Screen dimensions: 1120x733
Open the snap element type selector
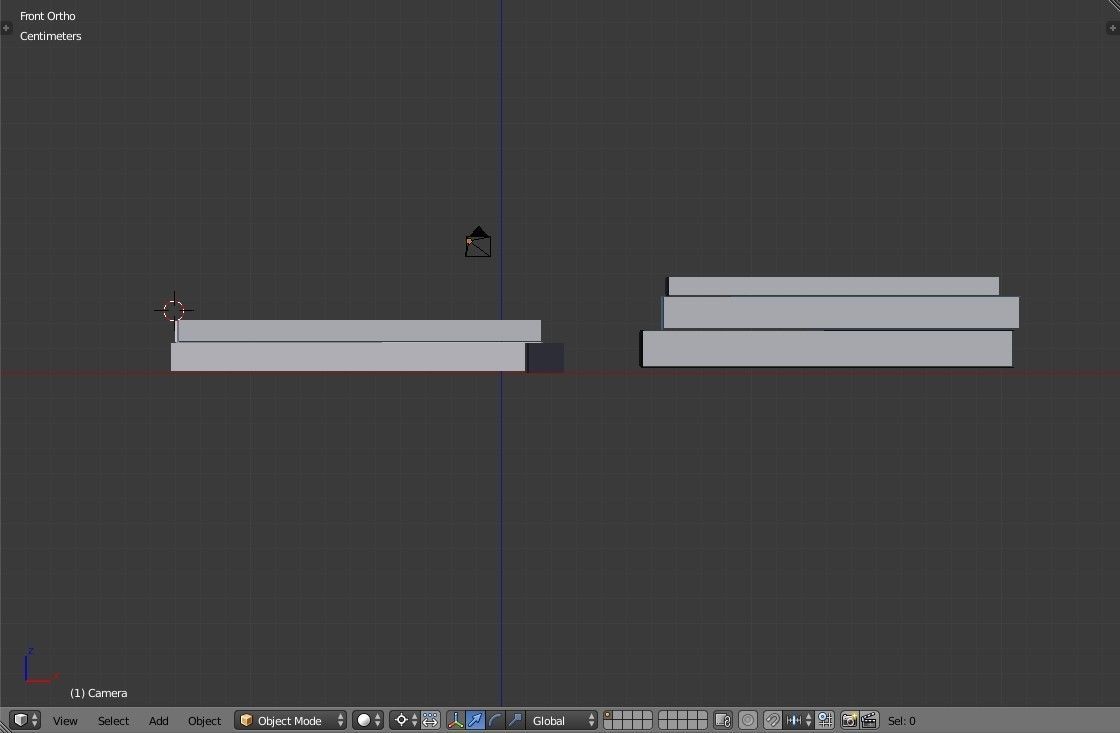click(798, 720)
